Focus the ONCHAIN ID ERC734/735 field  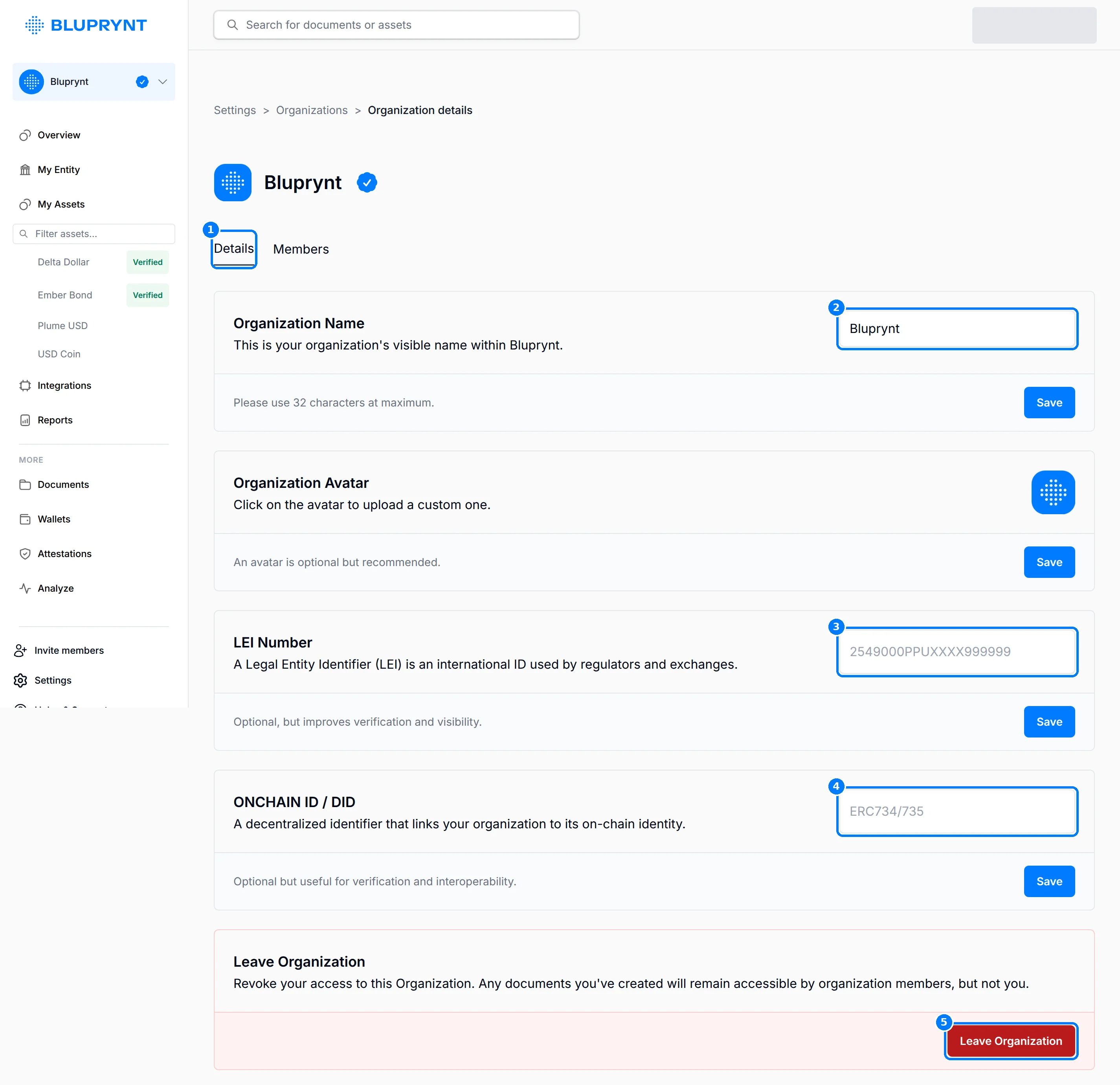coord(957,811)
